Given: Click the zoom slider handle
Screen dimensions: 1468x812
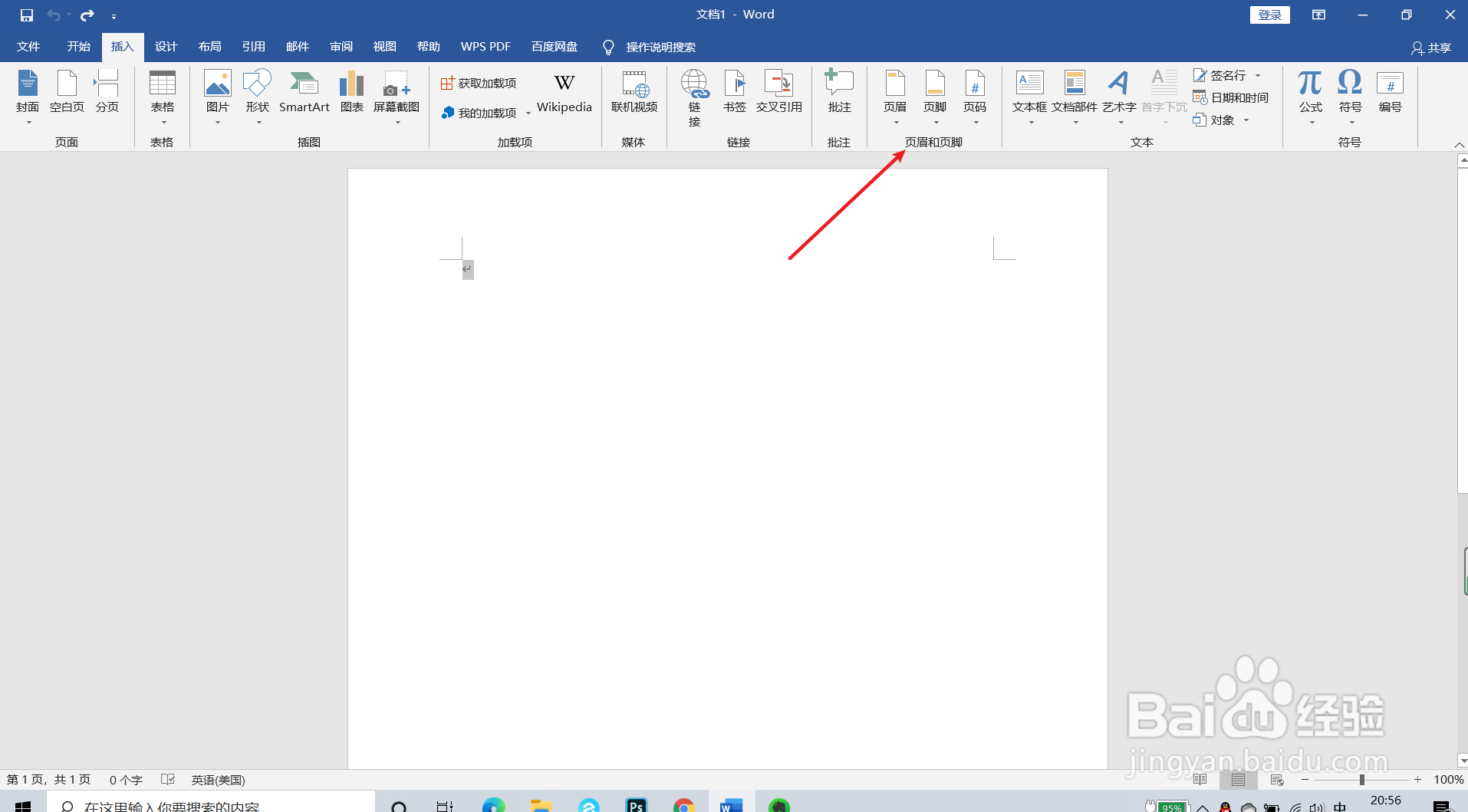Looking at the screenshot, I should [x=1361, y=779].
